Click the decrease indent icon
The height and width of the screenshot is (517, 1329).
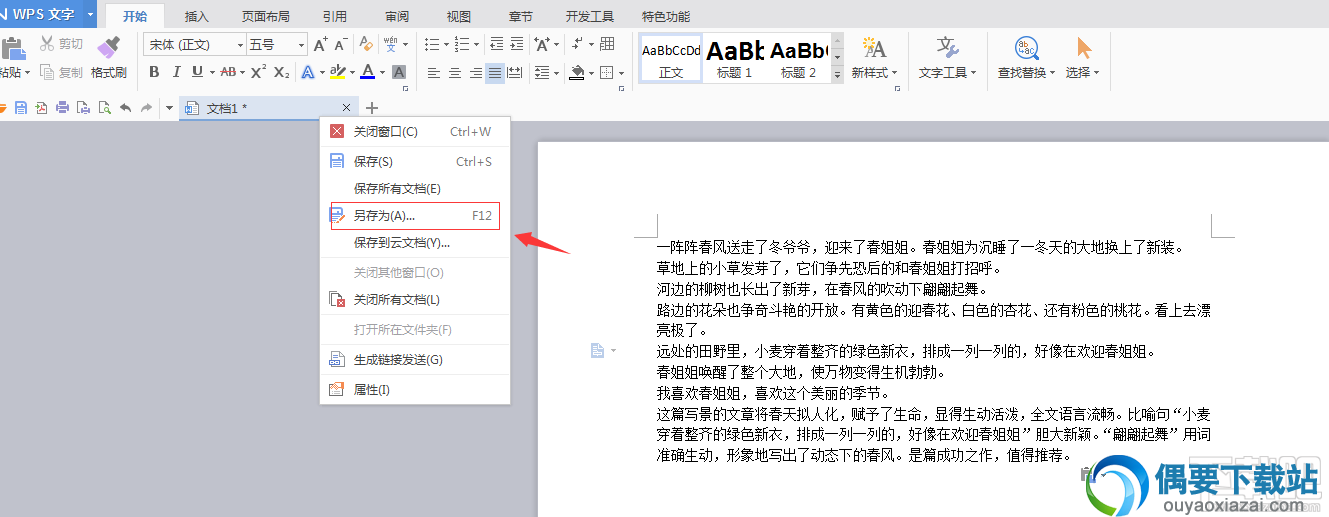[x=496, y=44]
